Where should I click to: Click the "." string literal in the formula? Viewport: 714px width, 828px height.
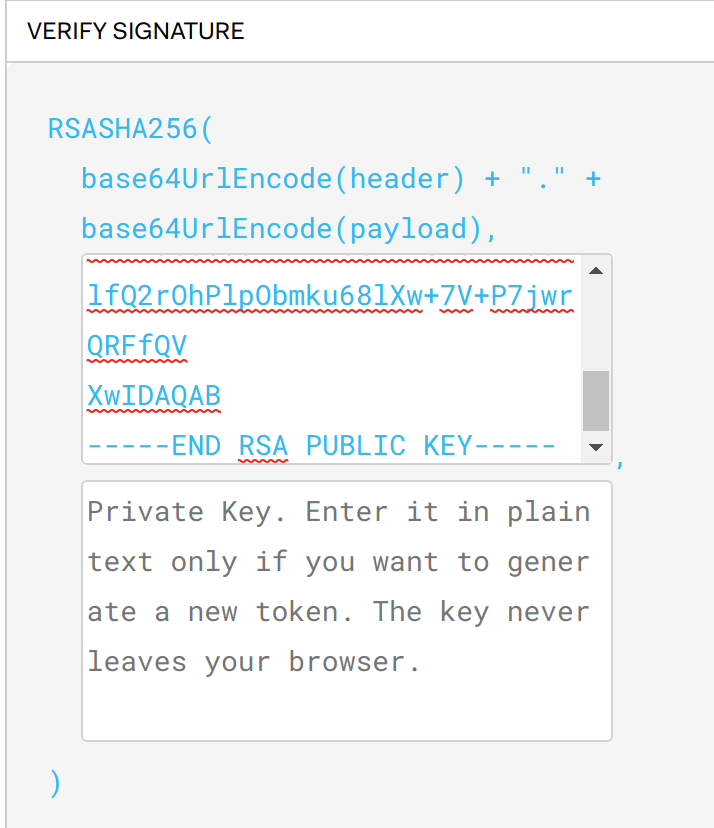[x=540, y=179]
